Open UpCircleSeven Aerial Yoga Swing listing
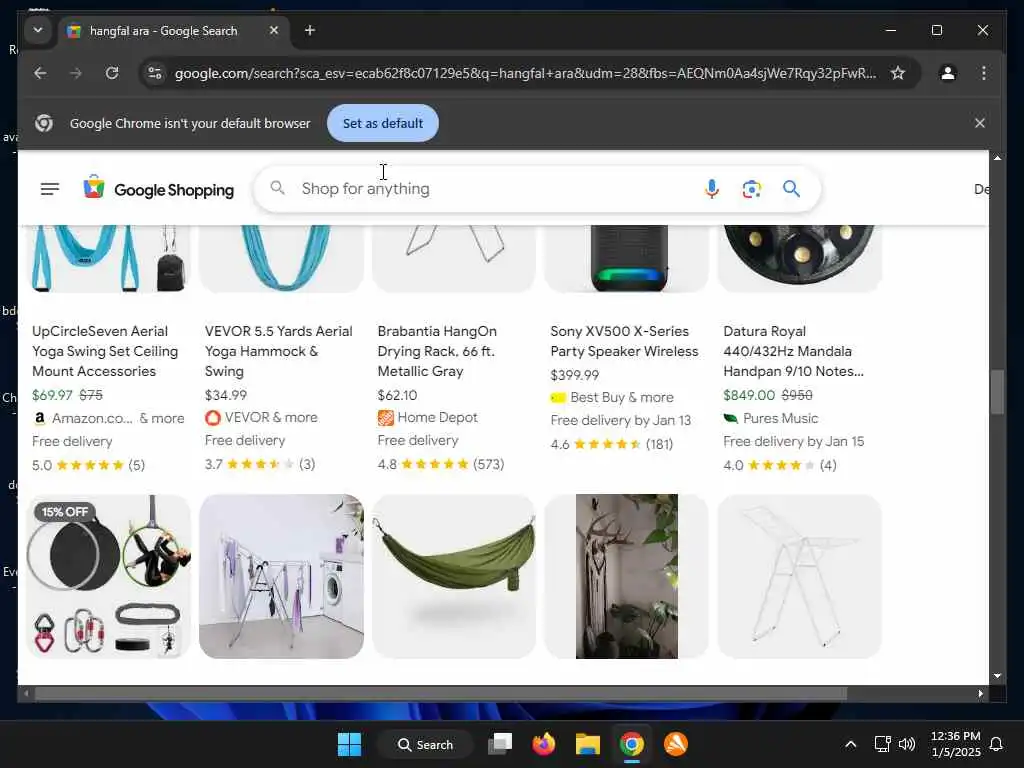 click(105, 351)
